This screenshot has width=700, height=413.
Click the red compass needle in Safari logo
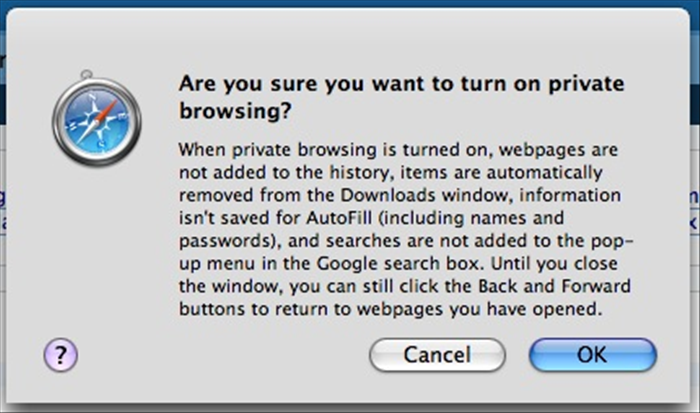(x=106, y=112)
